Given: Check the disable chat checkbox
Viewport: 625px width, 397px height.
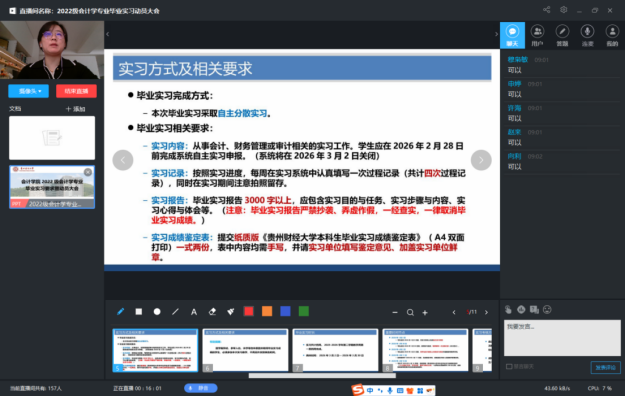Looking at the screenshot, I should pyautogui.click(x=509, y=366).
